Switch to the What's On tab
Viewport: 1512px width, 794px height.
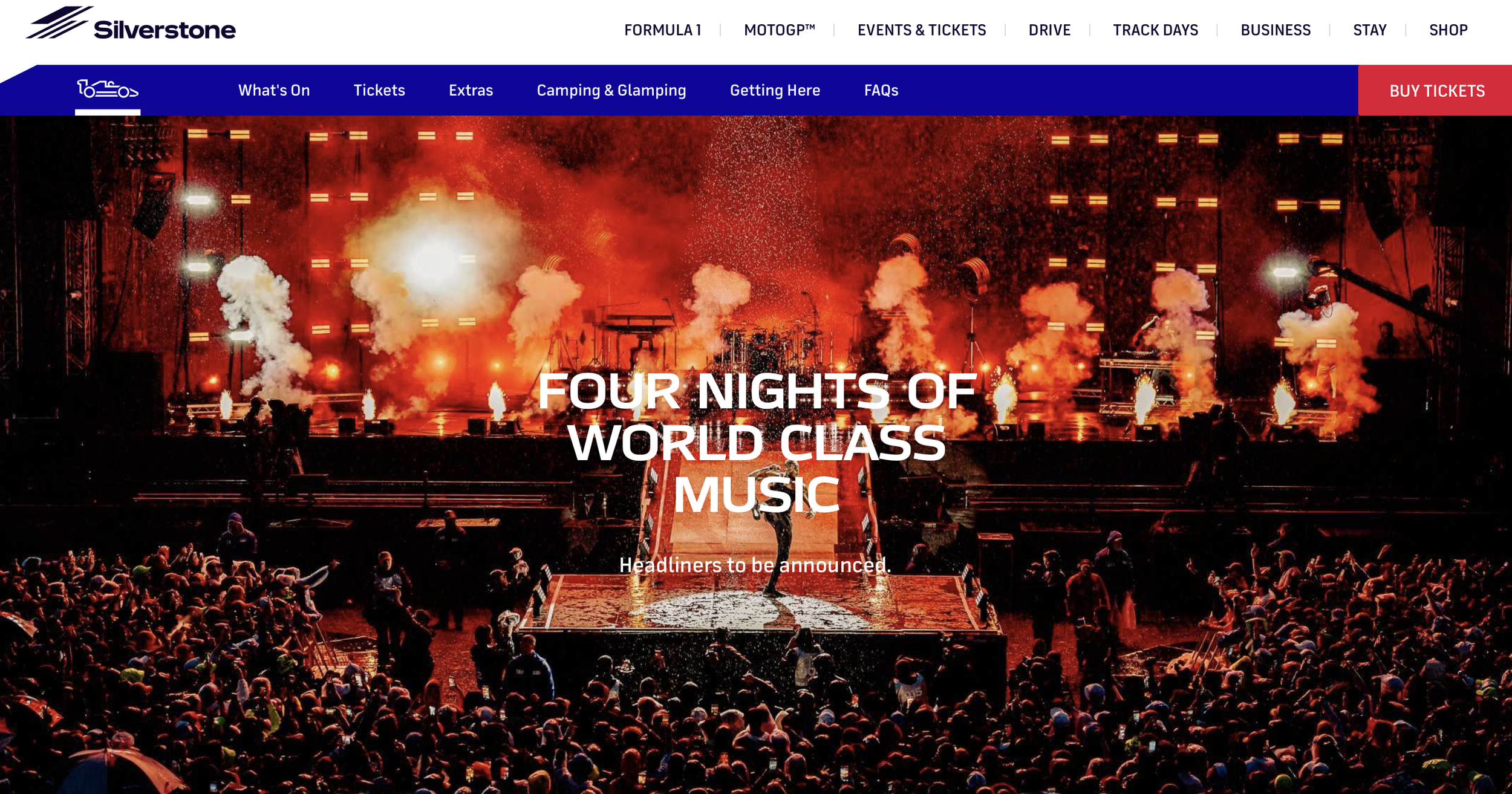tap(274, 90)
